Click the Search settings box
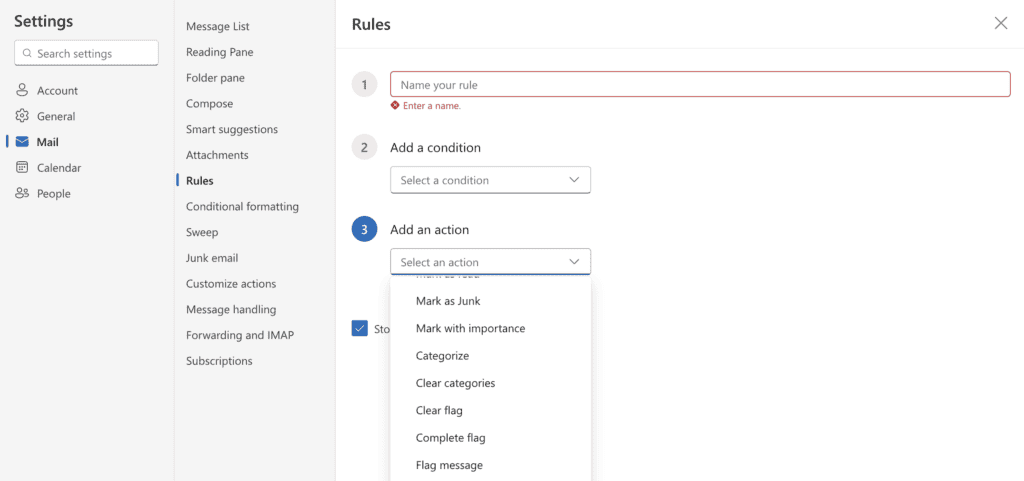The image size is (1024, 481). pos(86,54)
